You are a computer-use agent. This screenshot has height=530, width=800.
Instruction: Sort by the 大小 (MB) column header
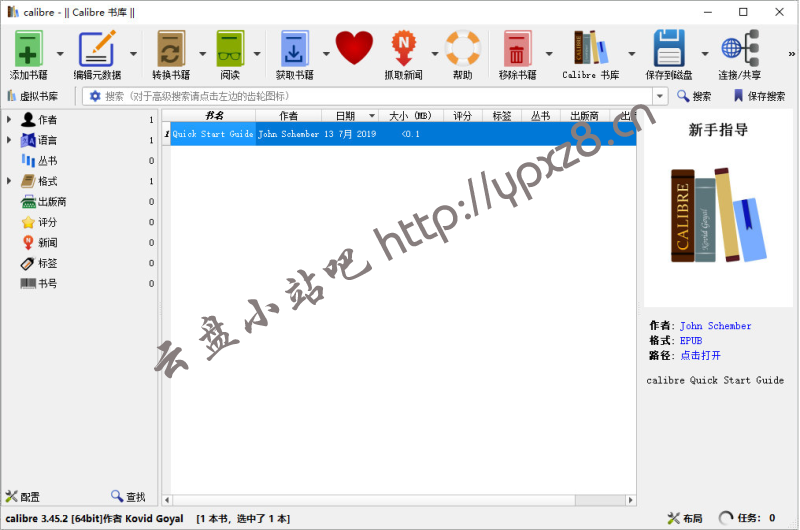411,116
